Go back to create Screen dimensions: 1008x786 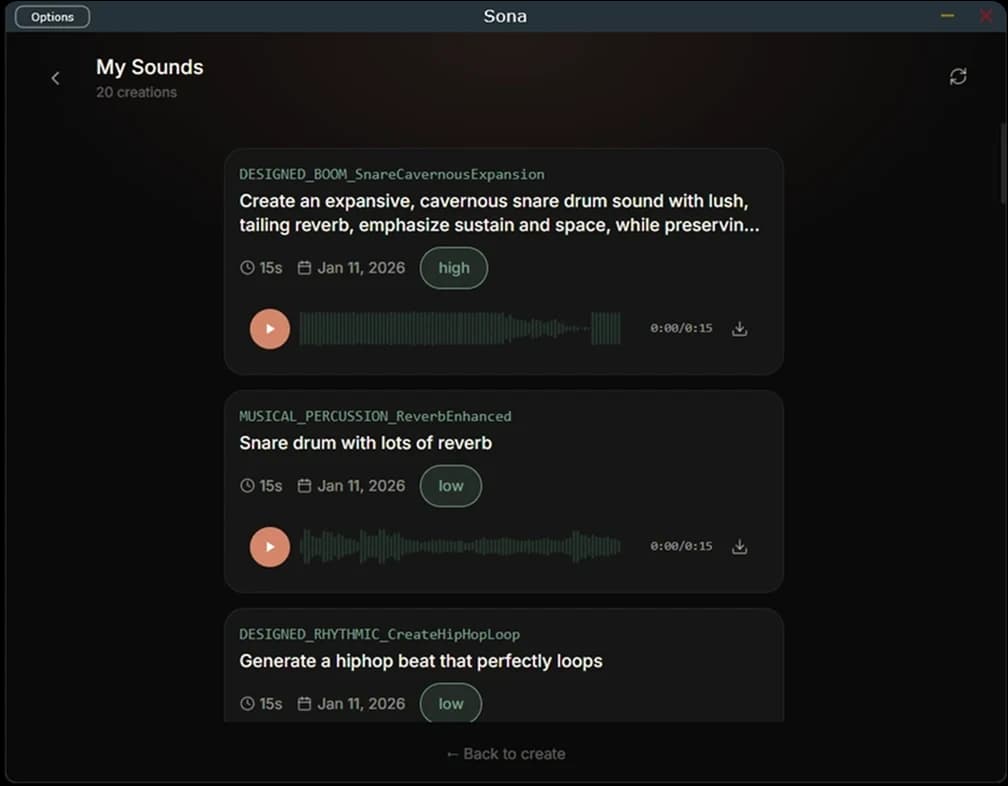pos(506,754)
